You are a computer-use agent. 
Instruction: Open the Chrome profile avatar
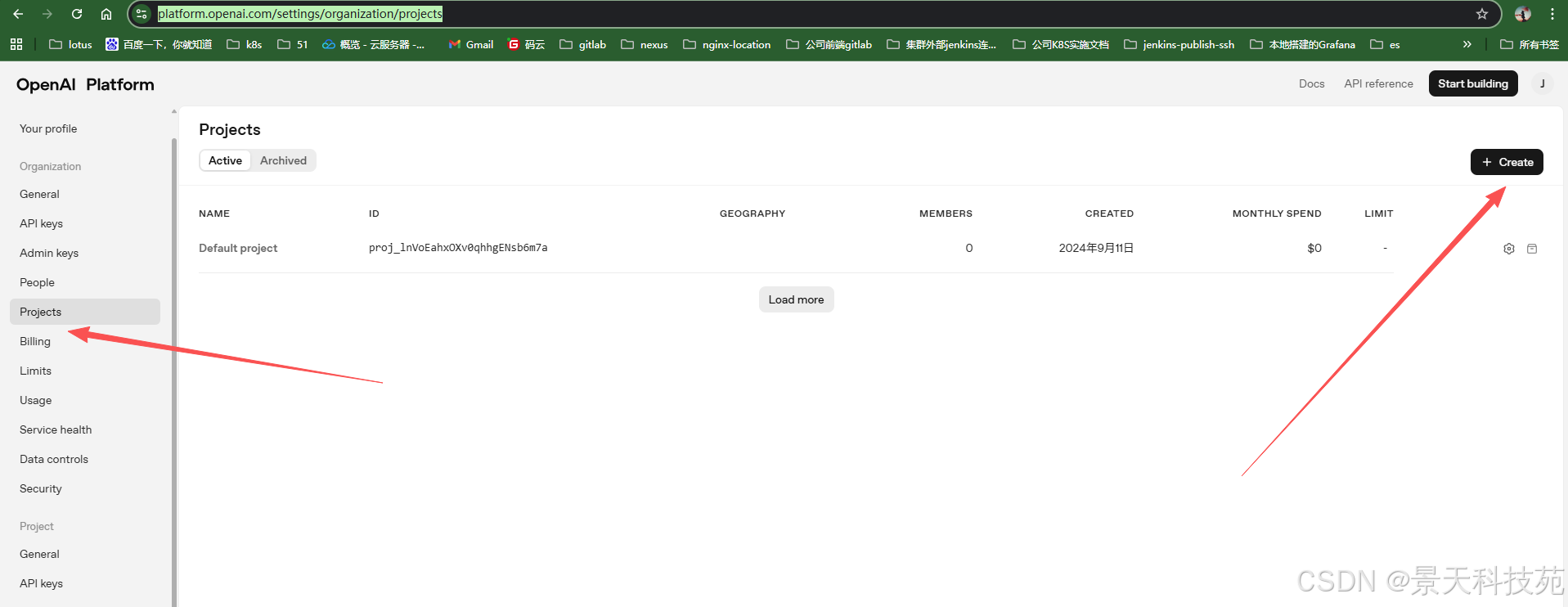(x=1523, y=14)
